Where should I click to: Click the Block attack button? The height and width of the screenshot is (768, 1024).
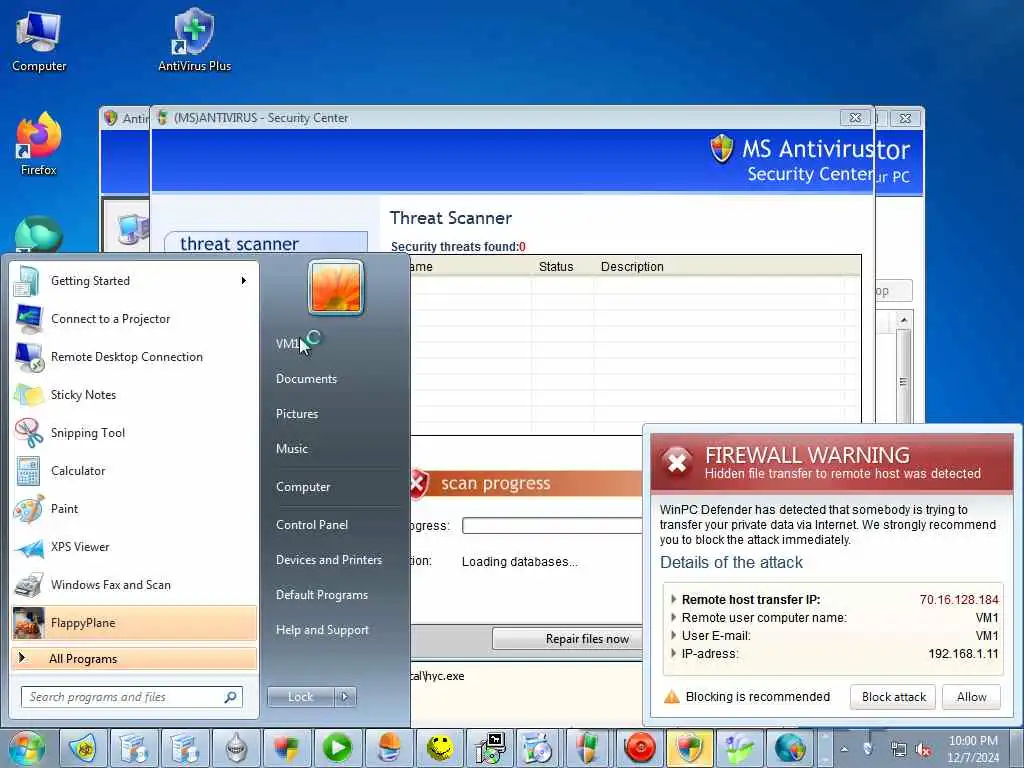pyautogui.click(x=893, y=697)
